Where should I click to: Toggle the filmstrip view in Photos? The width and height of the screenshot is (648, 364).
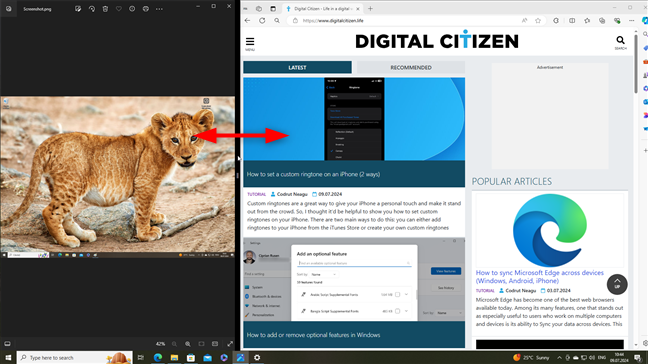pos(7,344)
